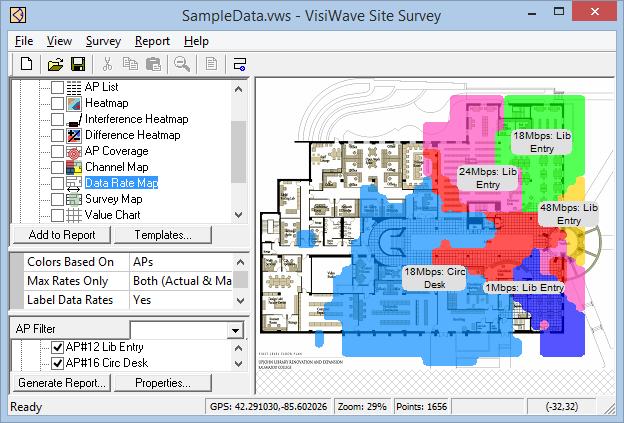Viewport: 624px width, 423px height.
Task: Open the File menu
Action: pos(24,41)
